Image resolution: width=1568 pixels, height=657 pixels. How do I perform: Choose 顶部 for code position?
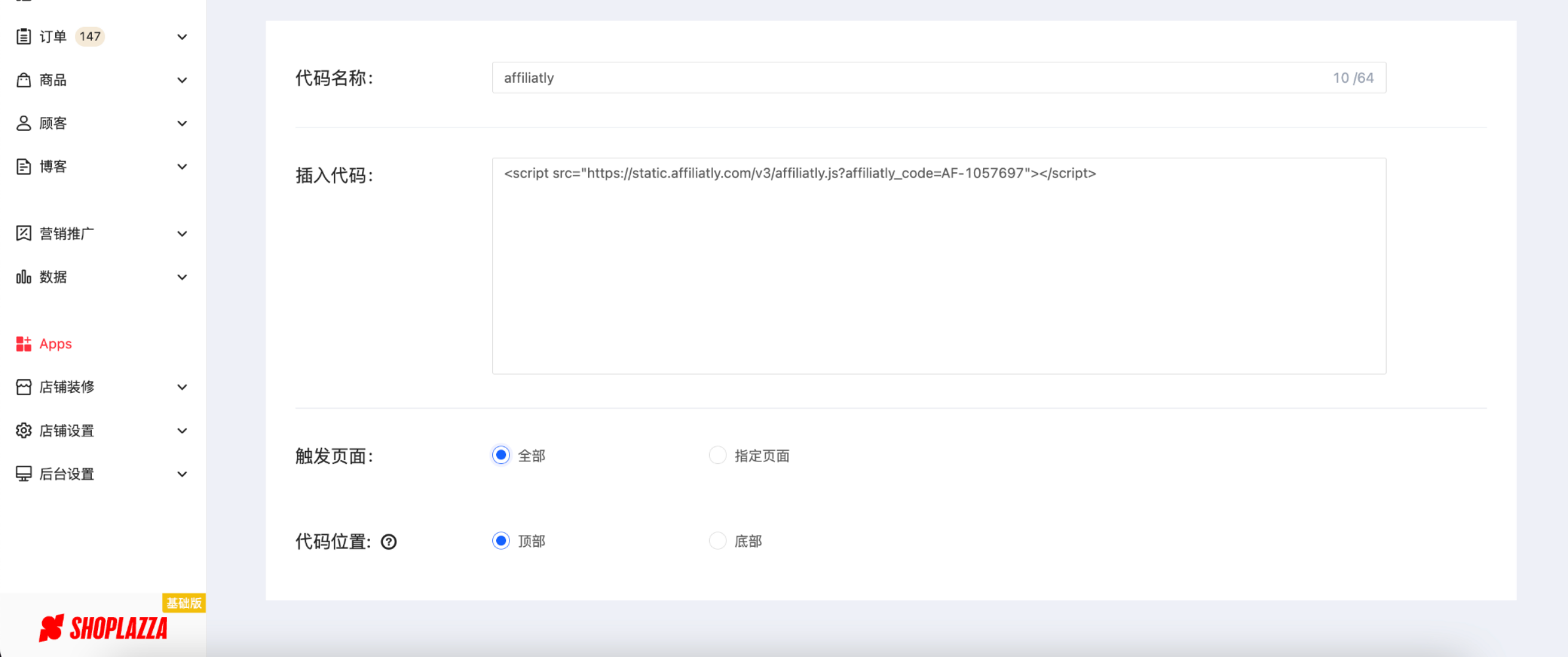click(x=501, y=541)
